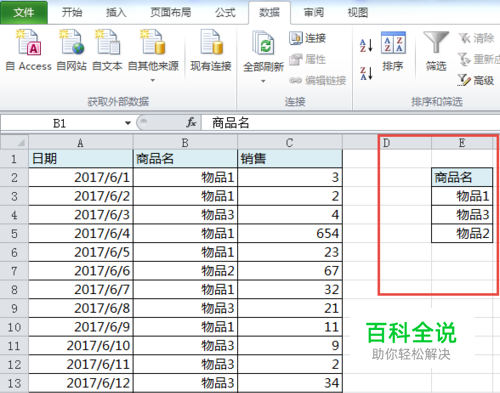This screenshot has width=500, height=393.
Task: Toggle the 筛选 filter funnel
Action: [x=436, y=51]
